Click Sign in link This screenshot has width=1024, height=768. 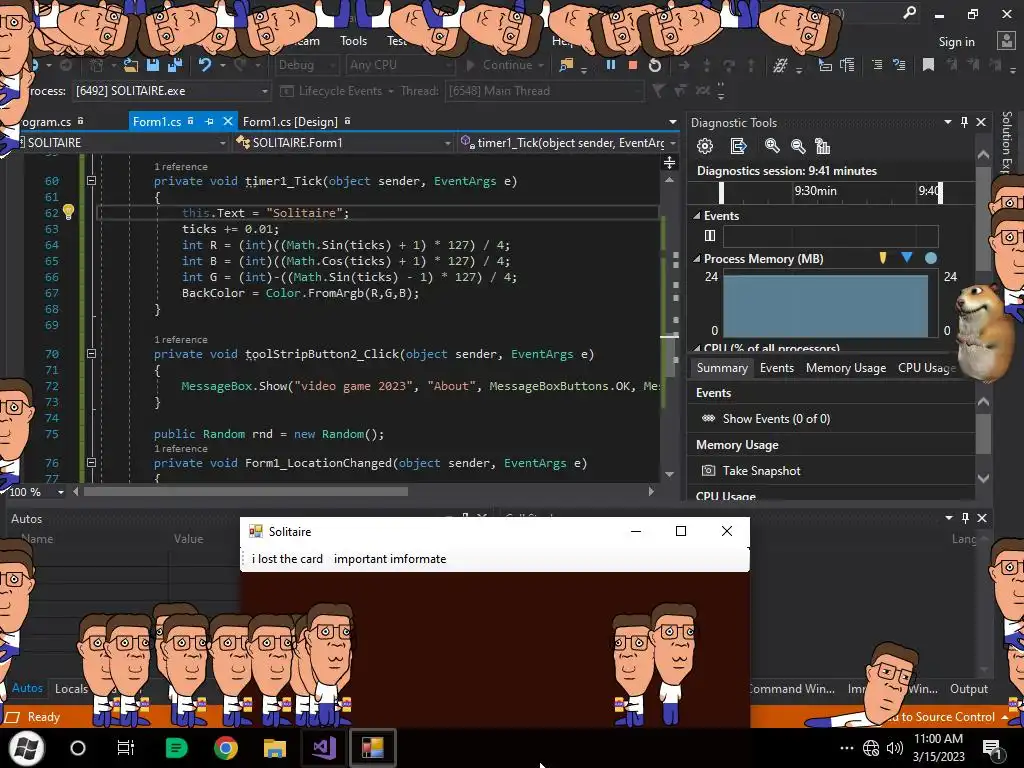[956, 41]
